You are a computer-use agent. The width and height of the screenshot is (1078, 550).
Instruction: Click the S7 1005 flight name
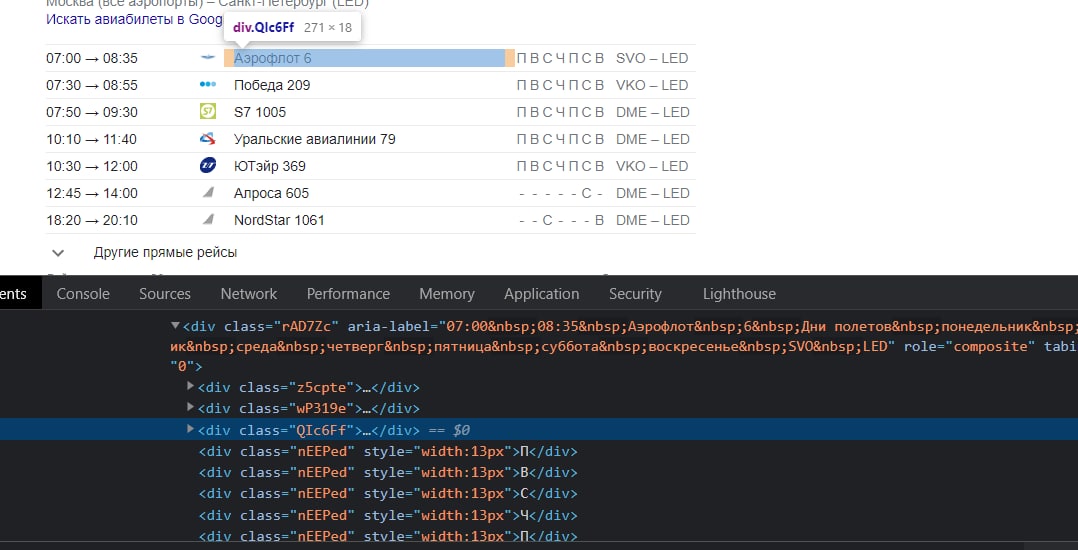(260, 112)
